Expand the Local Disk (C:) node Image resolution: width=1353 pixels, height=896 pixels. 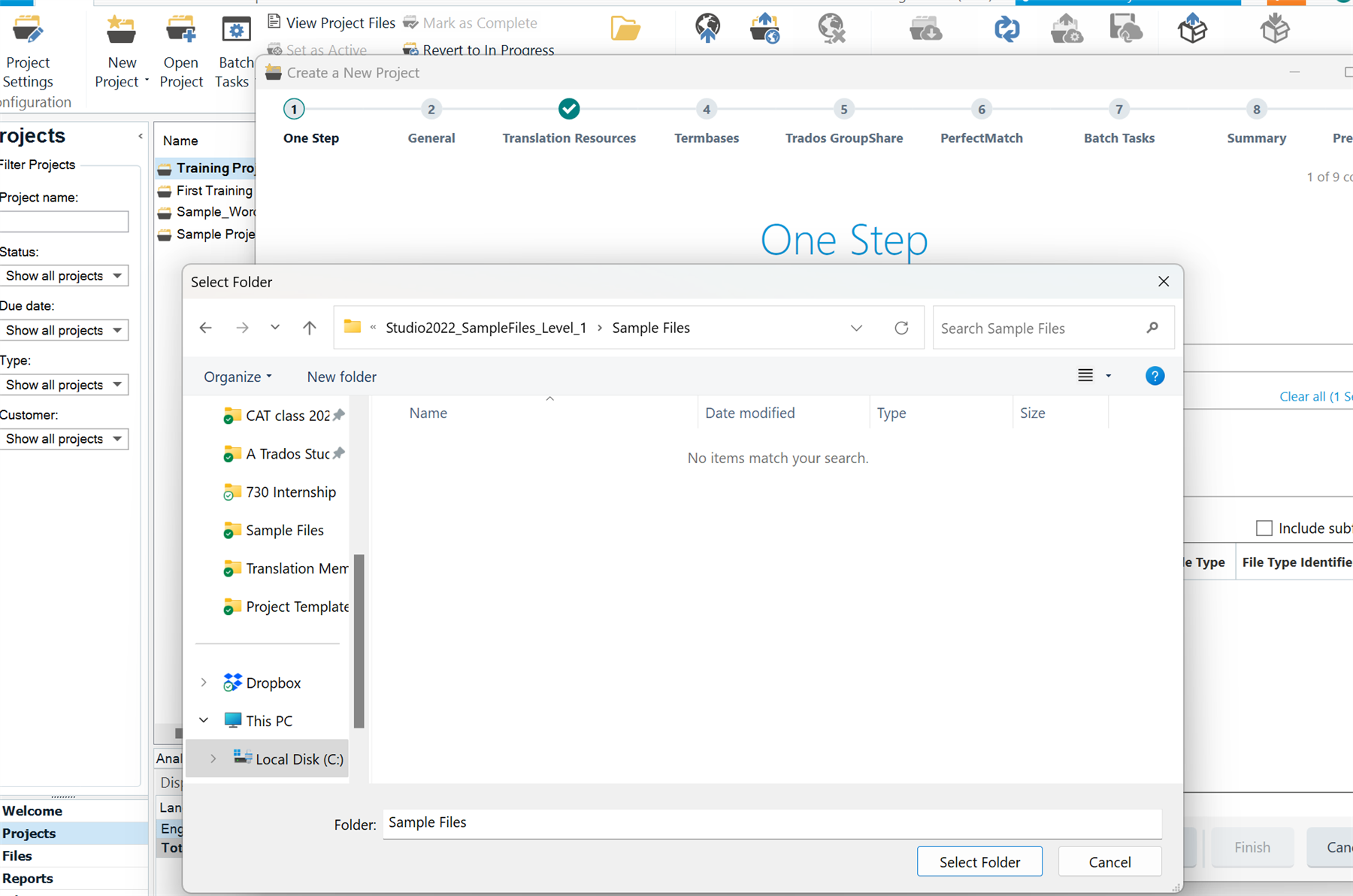pos(213,759)
